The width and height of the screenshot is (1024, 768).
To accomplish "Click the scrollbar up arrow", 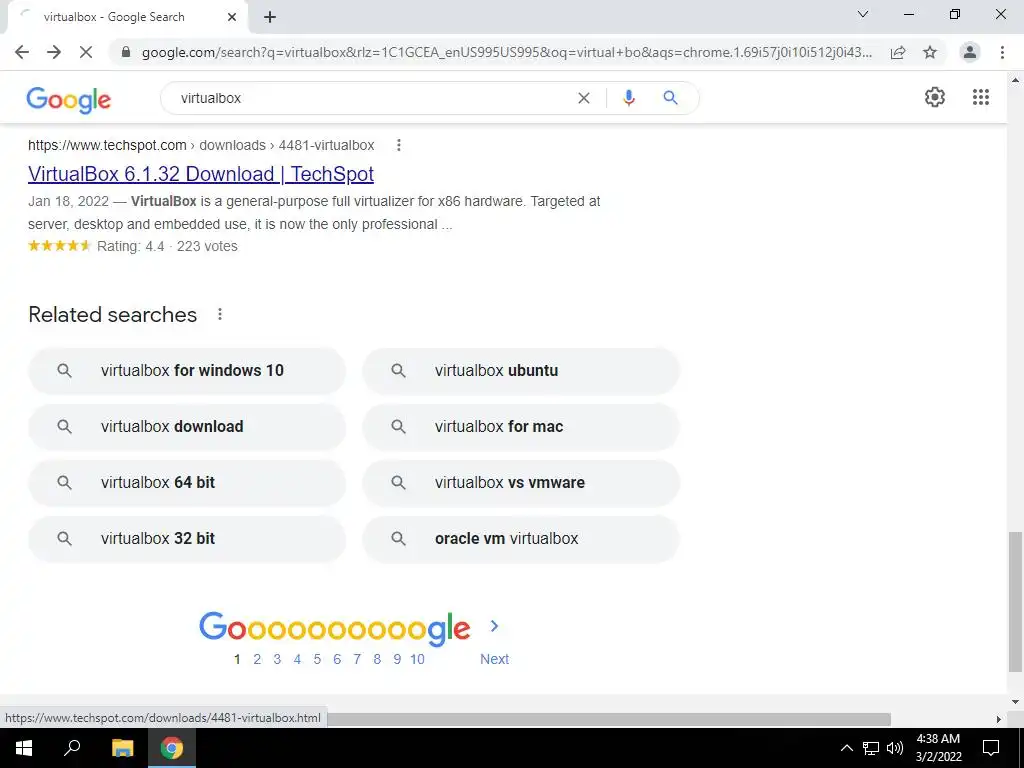I will pyautogui.click(x=1015, y=80).
